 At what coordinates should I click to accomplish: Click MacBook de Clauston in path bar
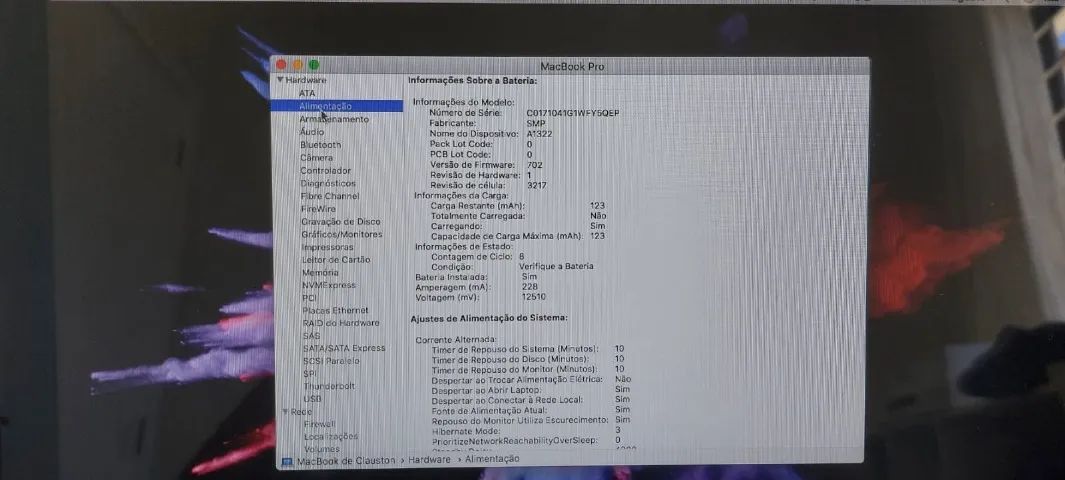346,460
